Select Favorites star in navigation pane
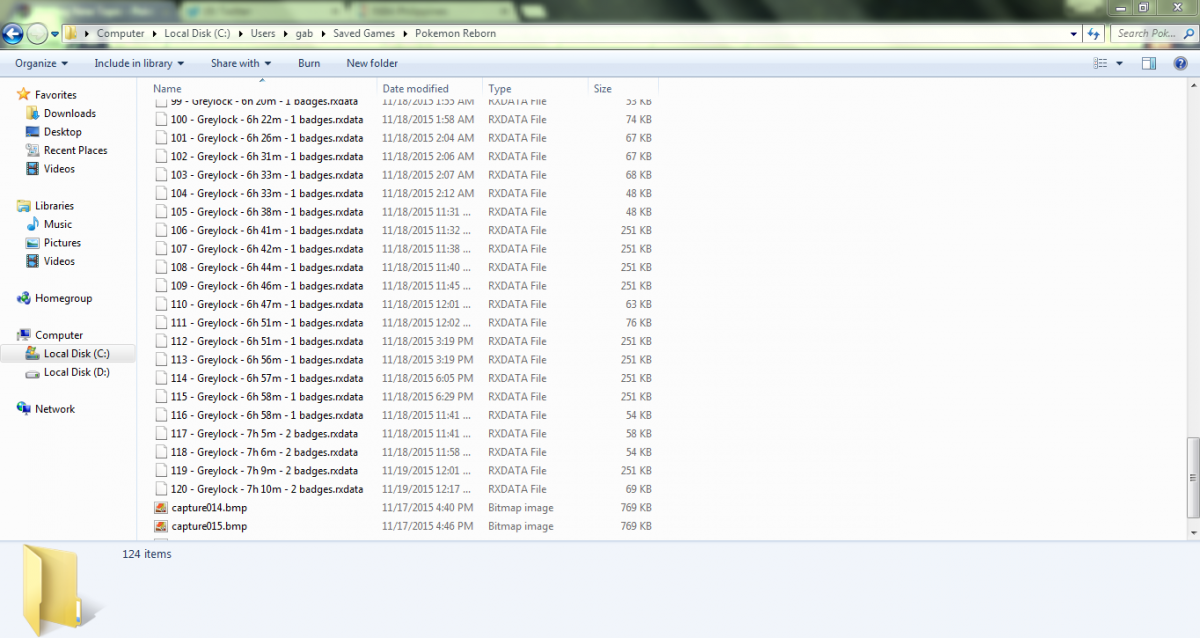 click(24, 95)
